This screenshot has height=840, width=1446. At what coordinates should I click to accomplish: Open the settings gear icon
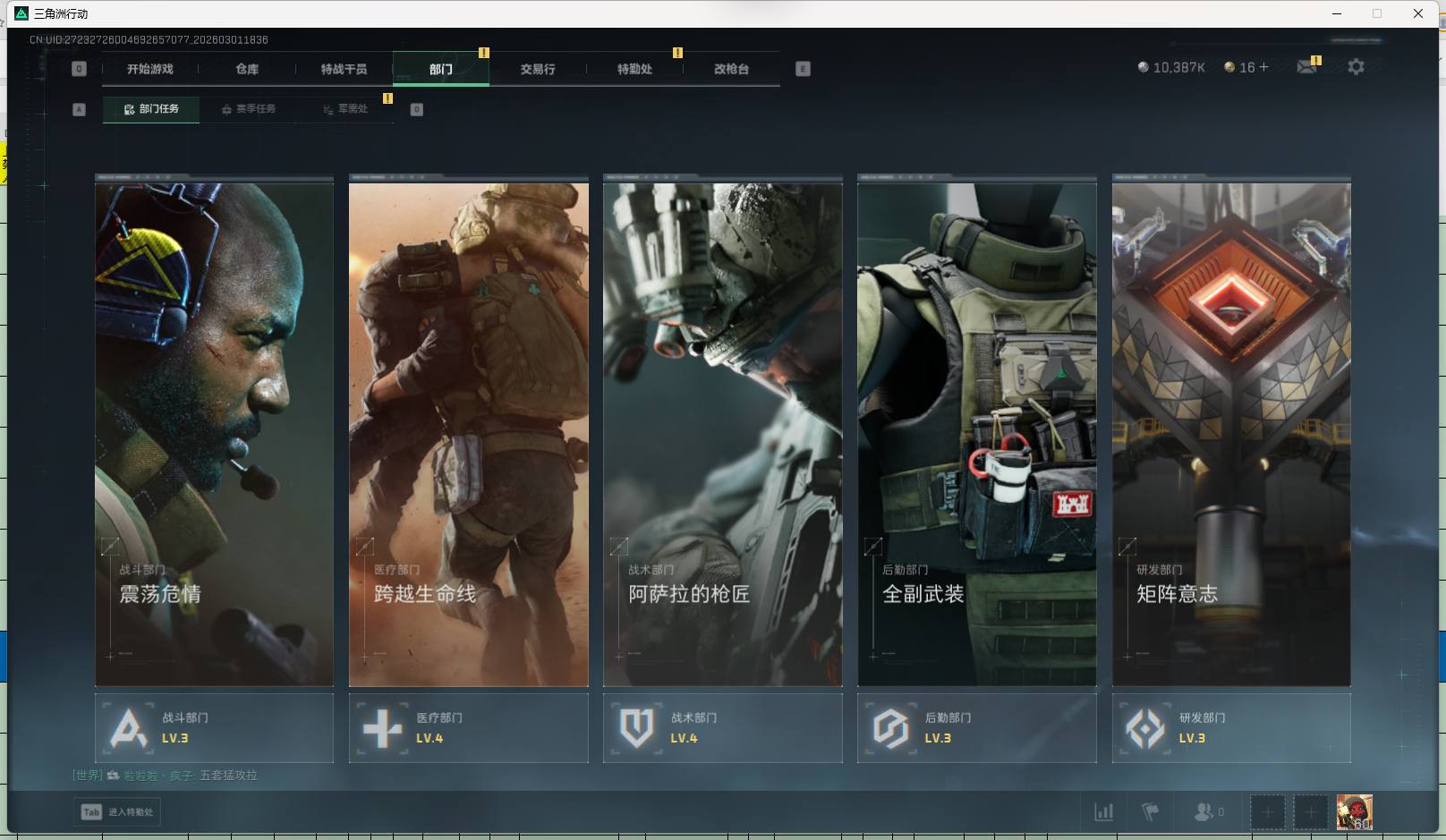[1356, 67]
